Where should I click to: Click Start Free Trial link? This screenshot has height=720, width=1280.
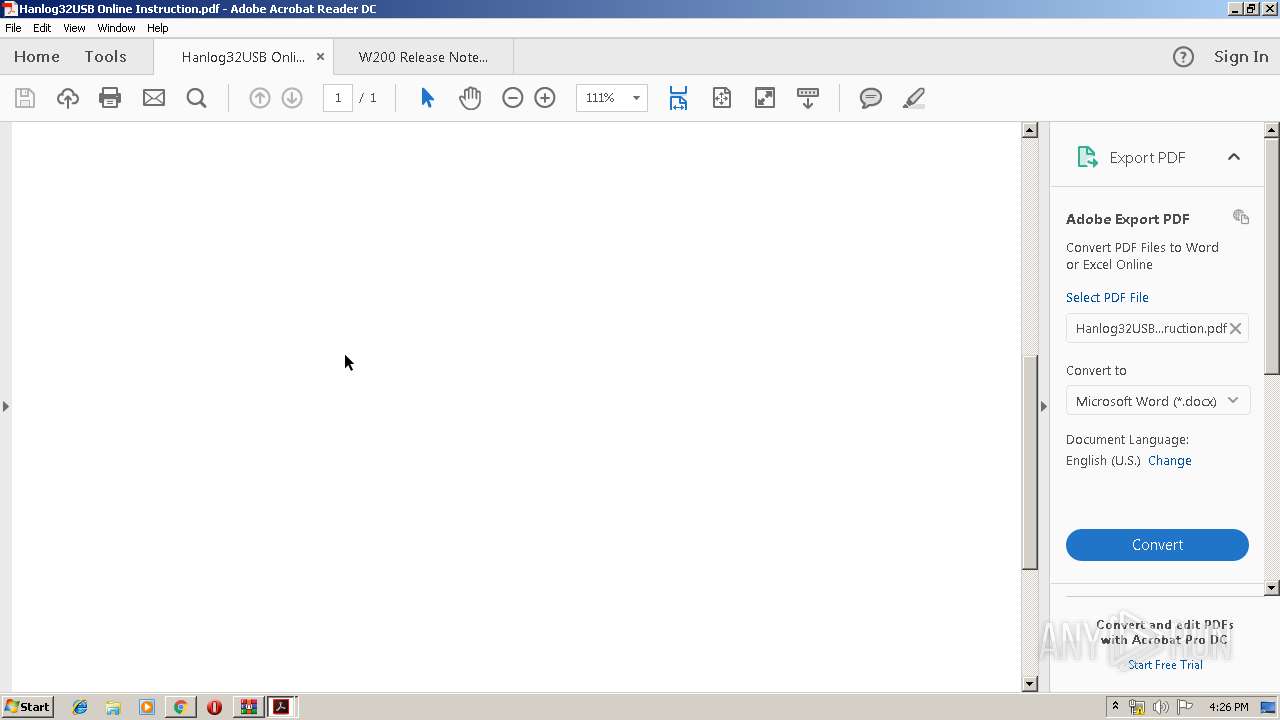pos(1165,665)
